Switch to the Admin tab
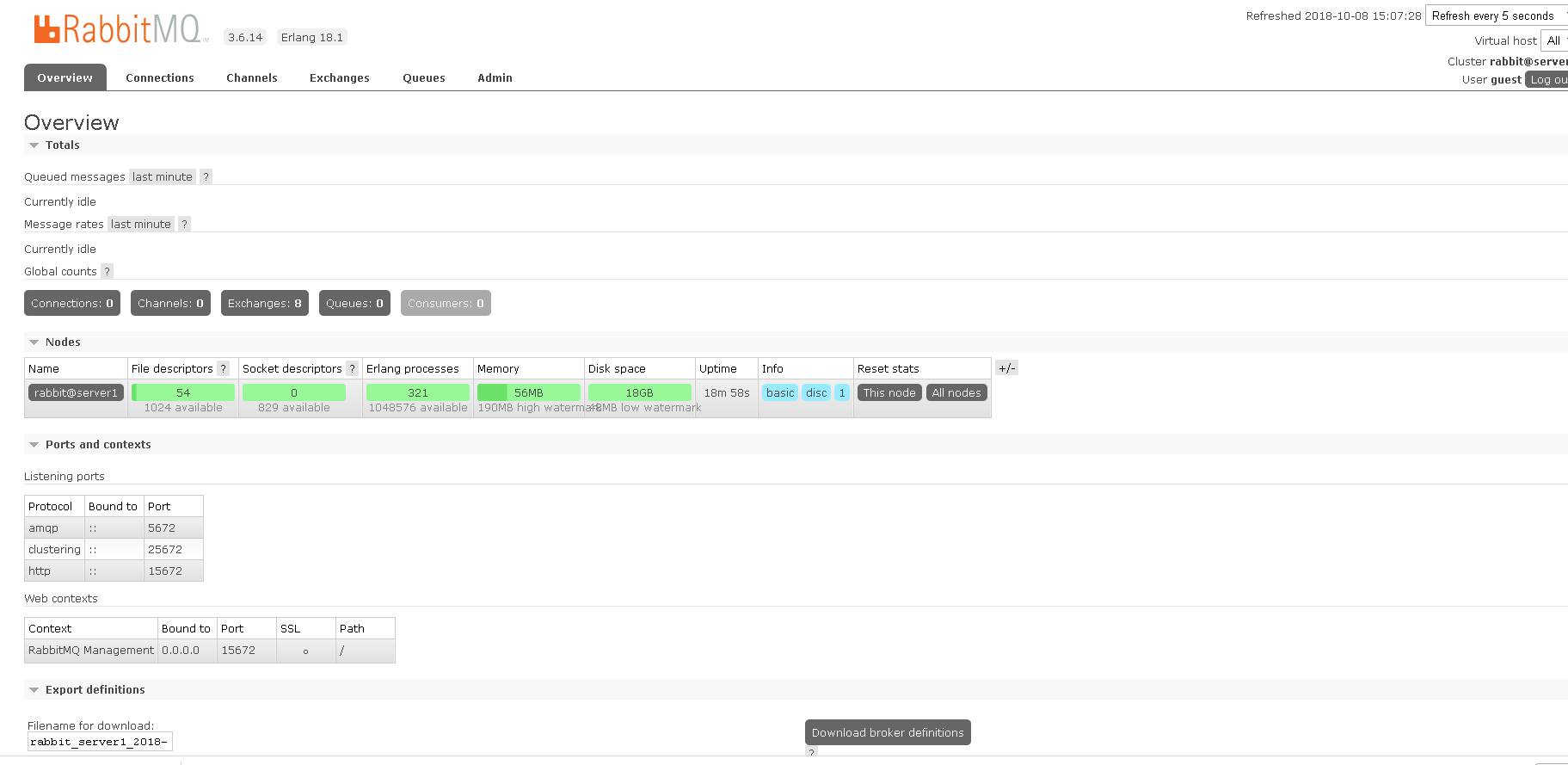 495,77
